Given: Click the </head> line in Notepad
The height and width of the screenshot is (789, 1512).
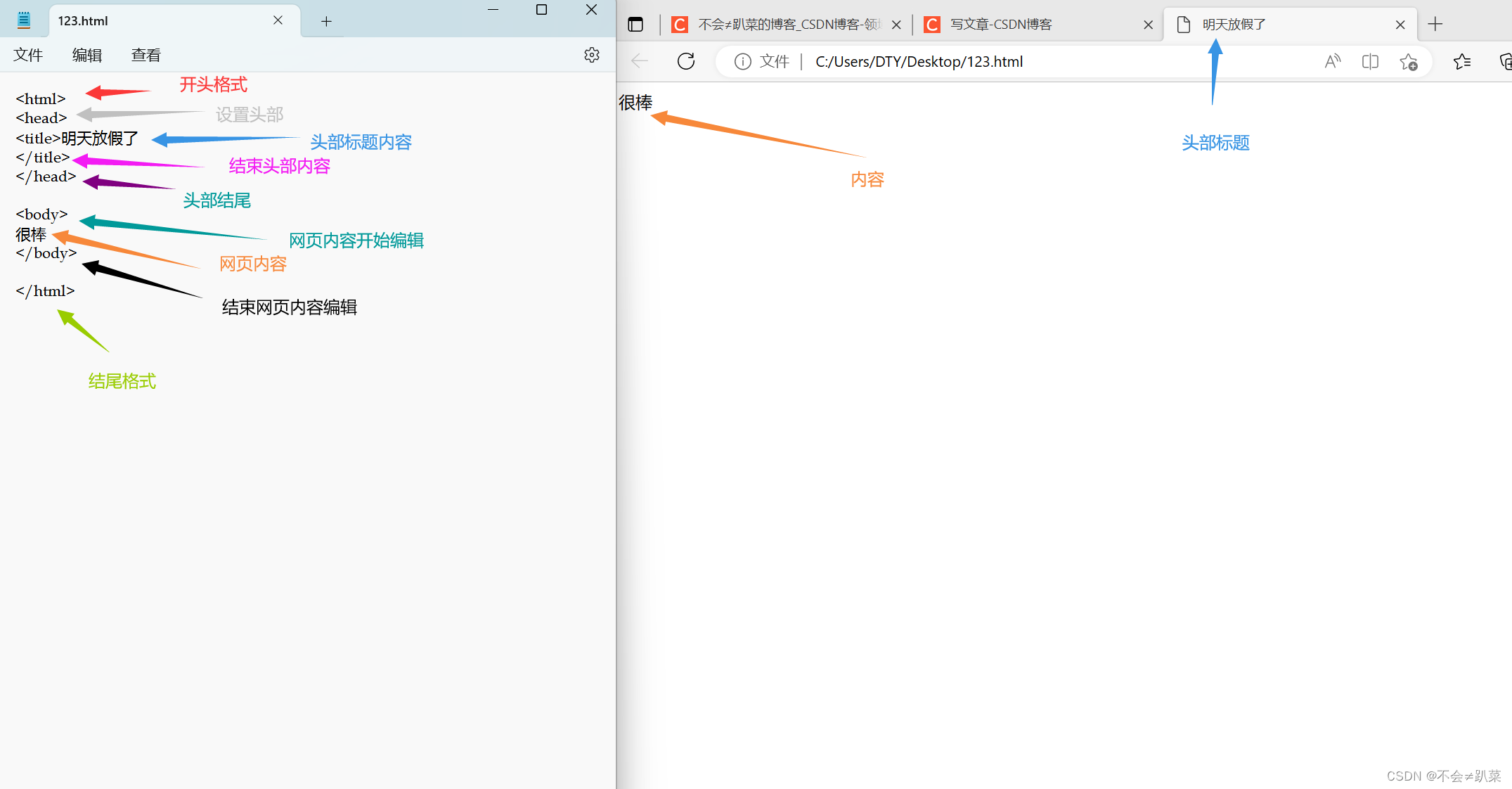Looking at the screenshot, I should click(46, 177).
